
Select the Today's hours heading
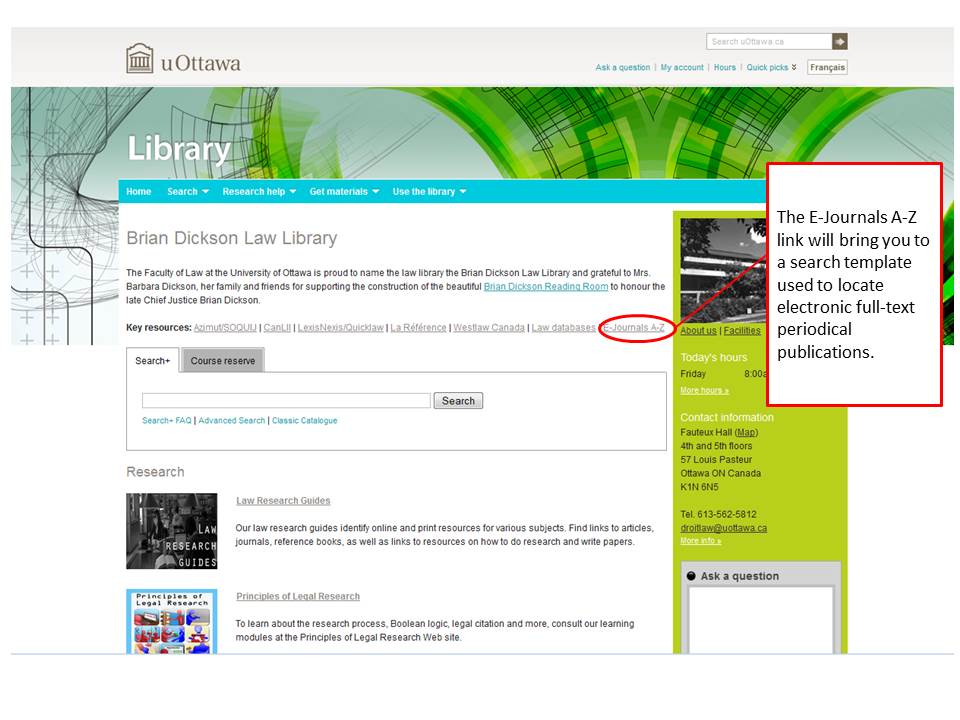coord(714,358)
